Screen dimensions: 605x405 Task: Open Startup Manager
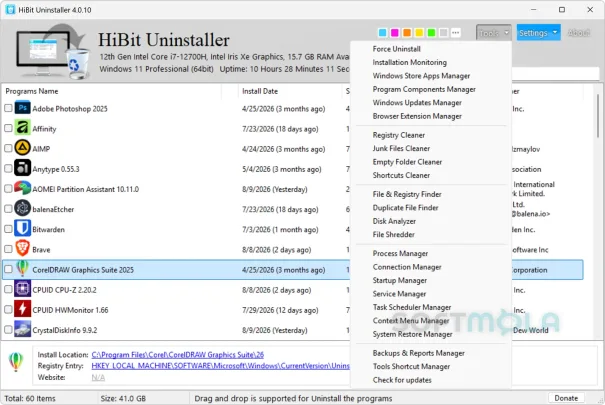point(399,280)
